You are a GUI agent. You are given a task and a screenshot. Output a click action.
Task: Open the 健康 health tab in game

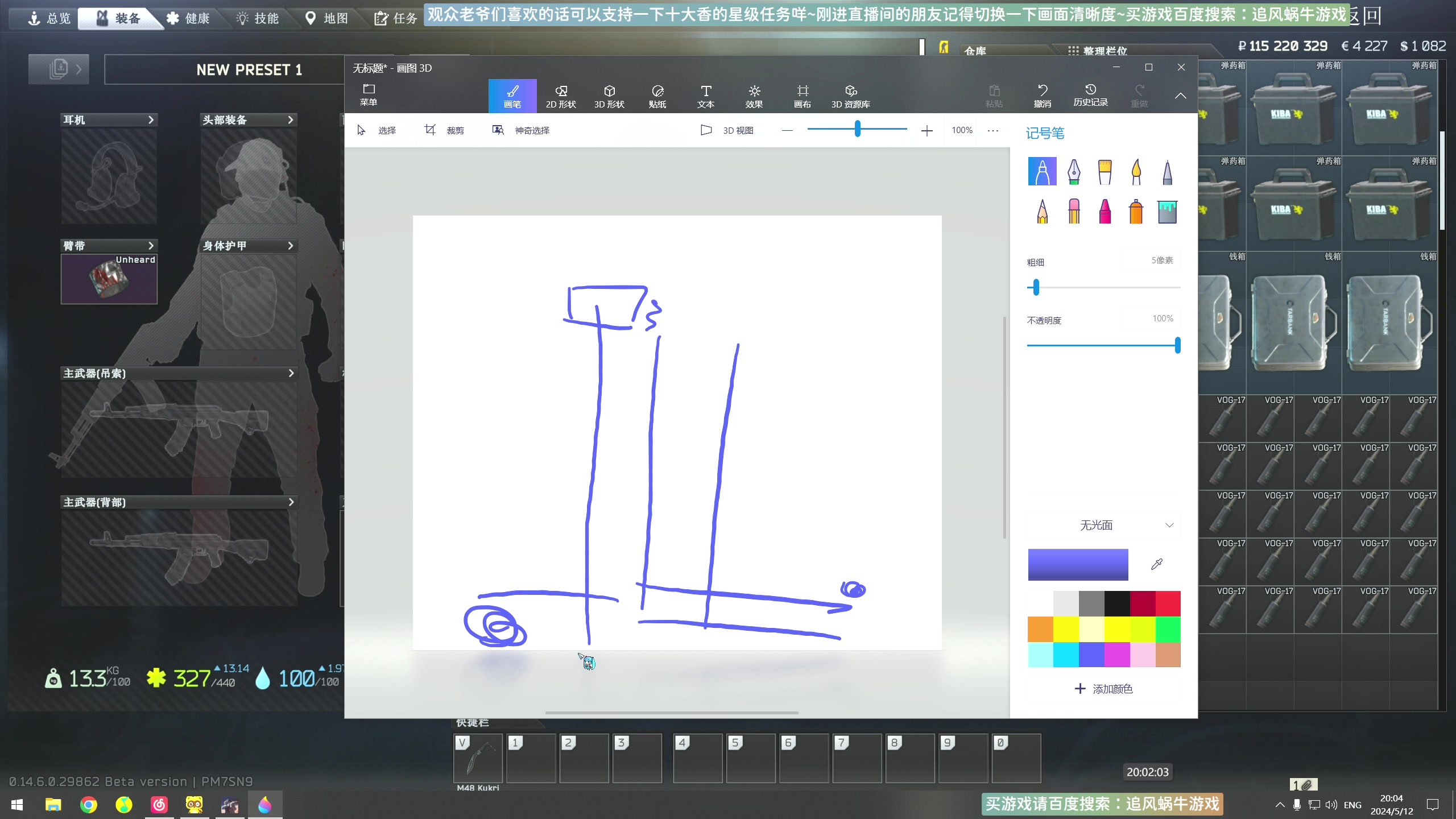[x=188, y=18]
